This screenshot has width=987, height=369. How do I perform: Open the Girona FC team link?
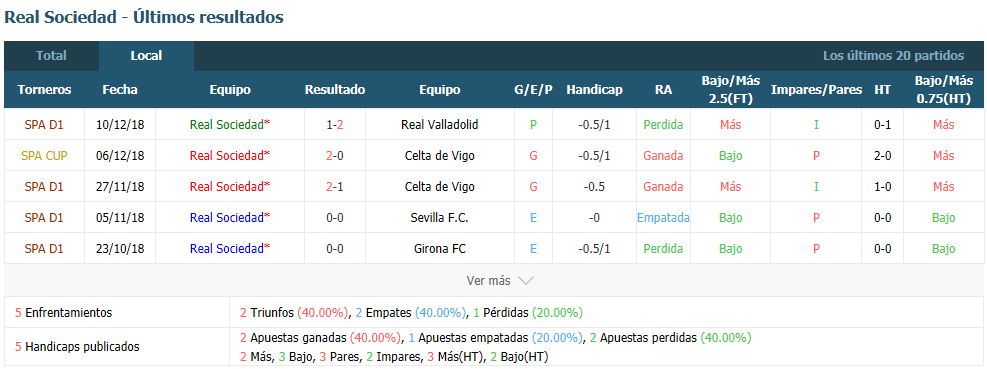(x=439, y=248)
